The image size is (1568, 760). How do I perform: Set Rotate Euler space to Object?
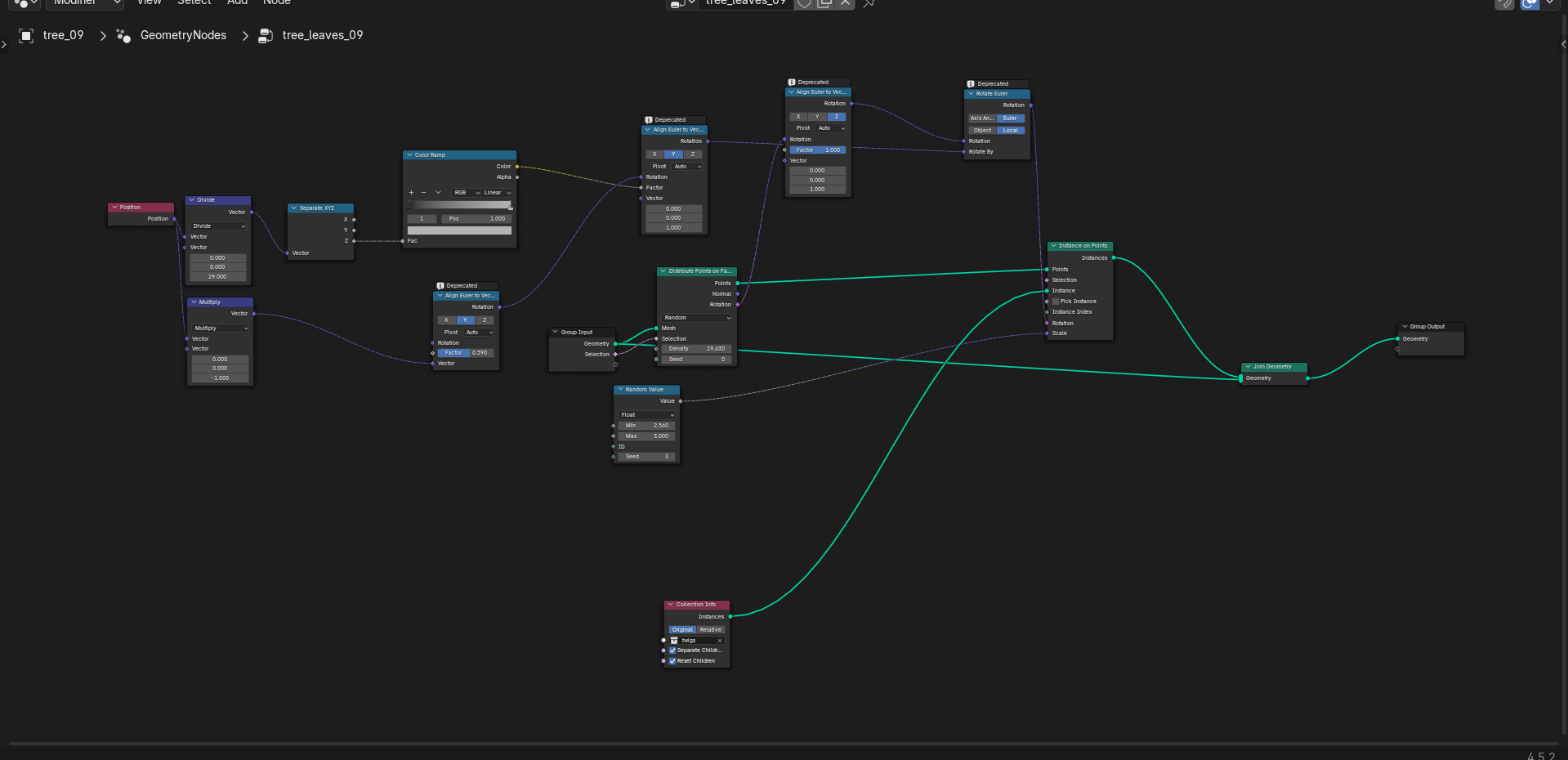coord(982,131)
